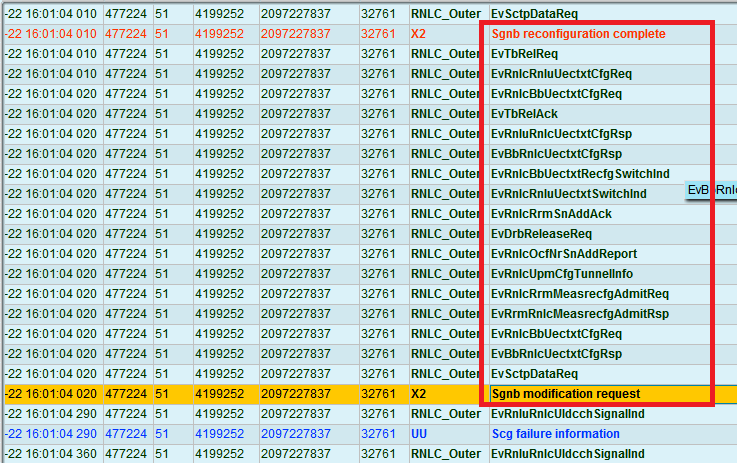
Task: Select the EvRnlcRrmSnAddAck message
Action: tap(551, 214)
